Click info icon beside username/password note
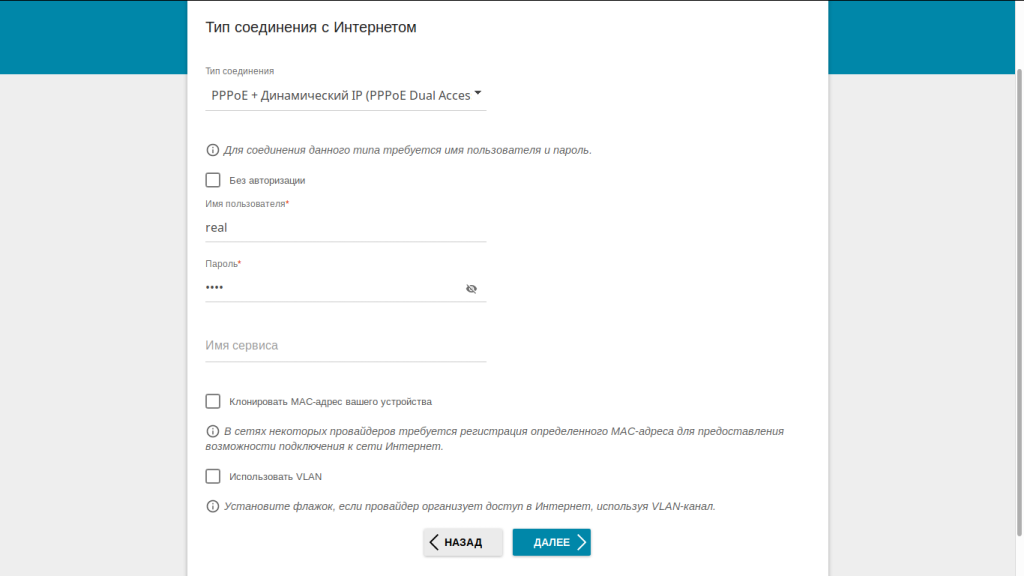 (x=212, y=150)
